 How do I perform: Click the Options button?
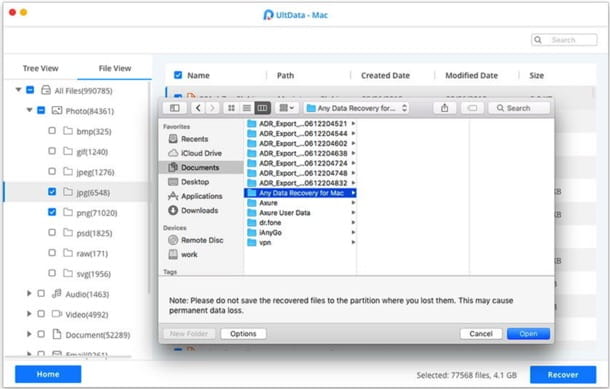click(x=243, y=334)
